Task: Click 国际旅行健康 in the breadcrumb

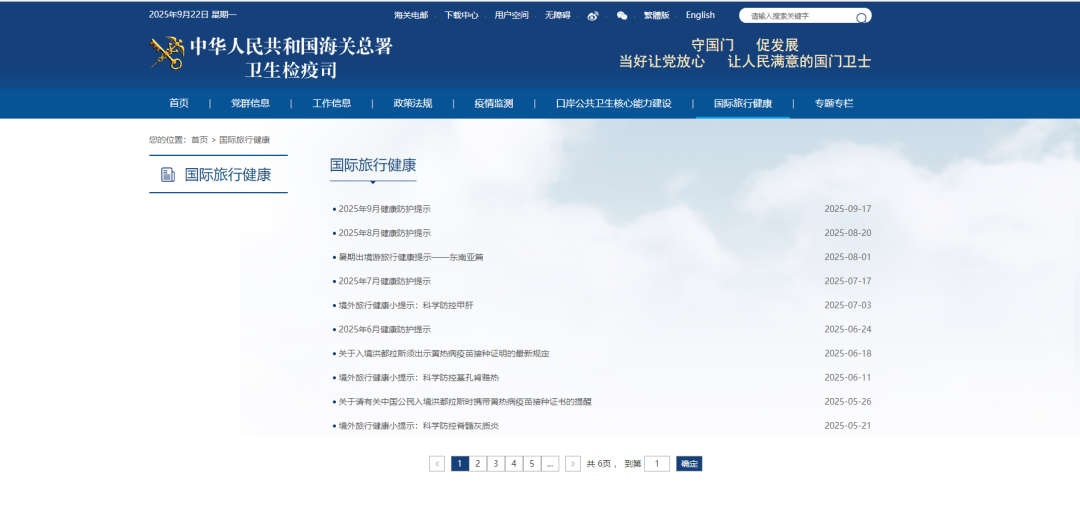Action: coord(245,140)
